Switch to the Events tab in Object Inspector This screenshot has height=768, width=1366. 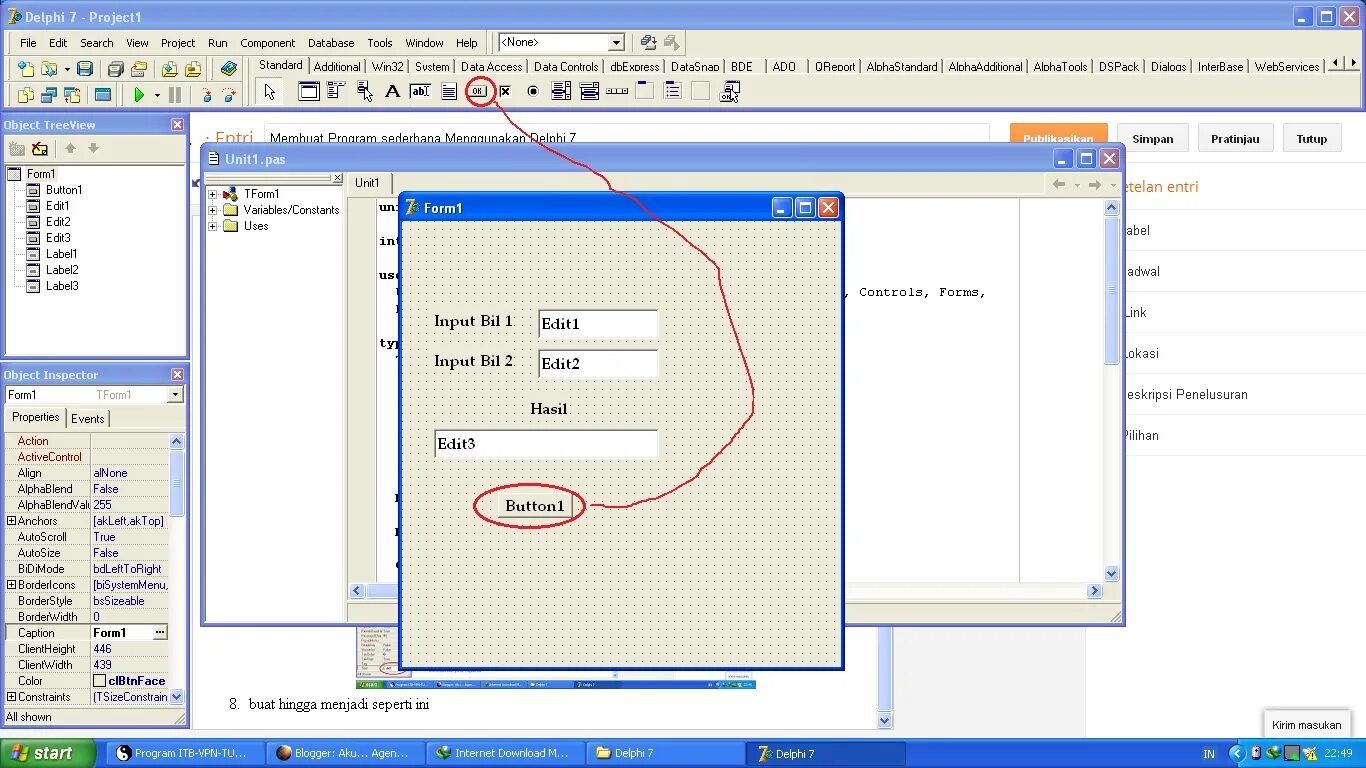(x=88, y=418)
